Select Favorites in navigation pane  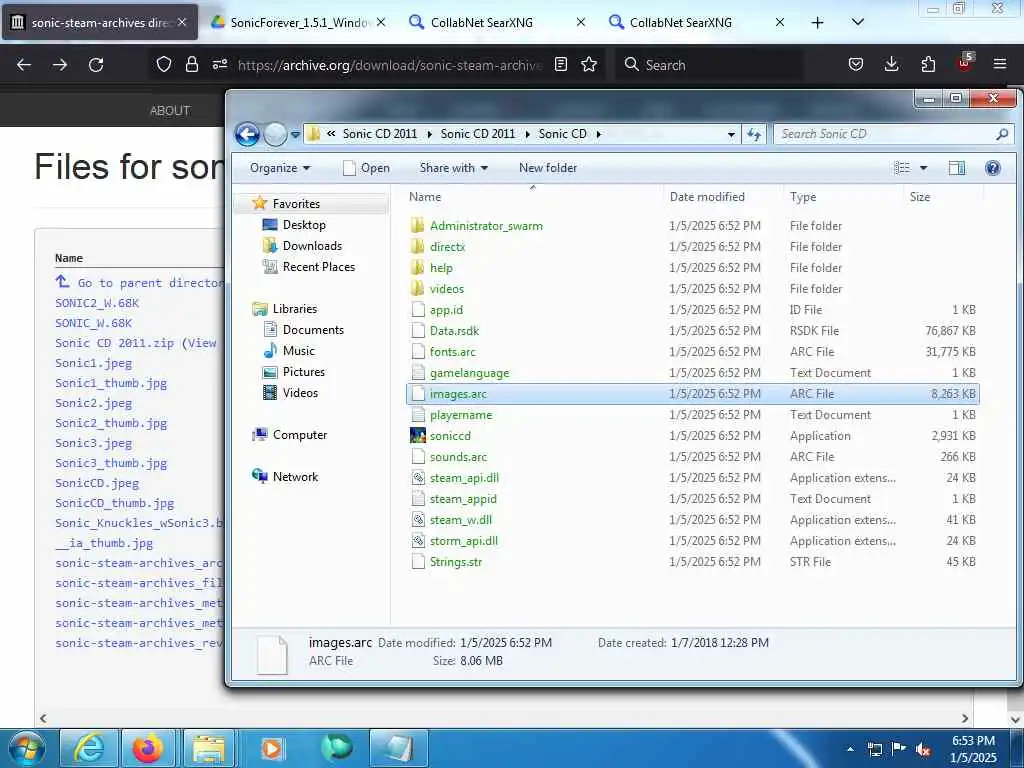click(296, 204)
